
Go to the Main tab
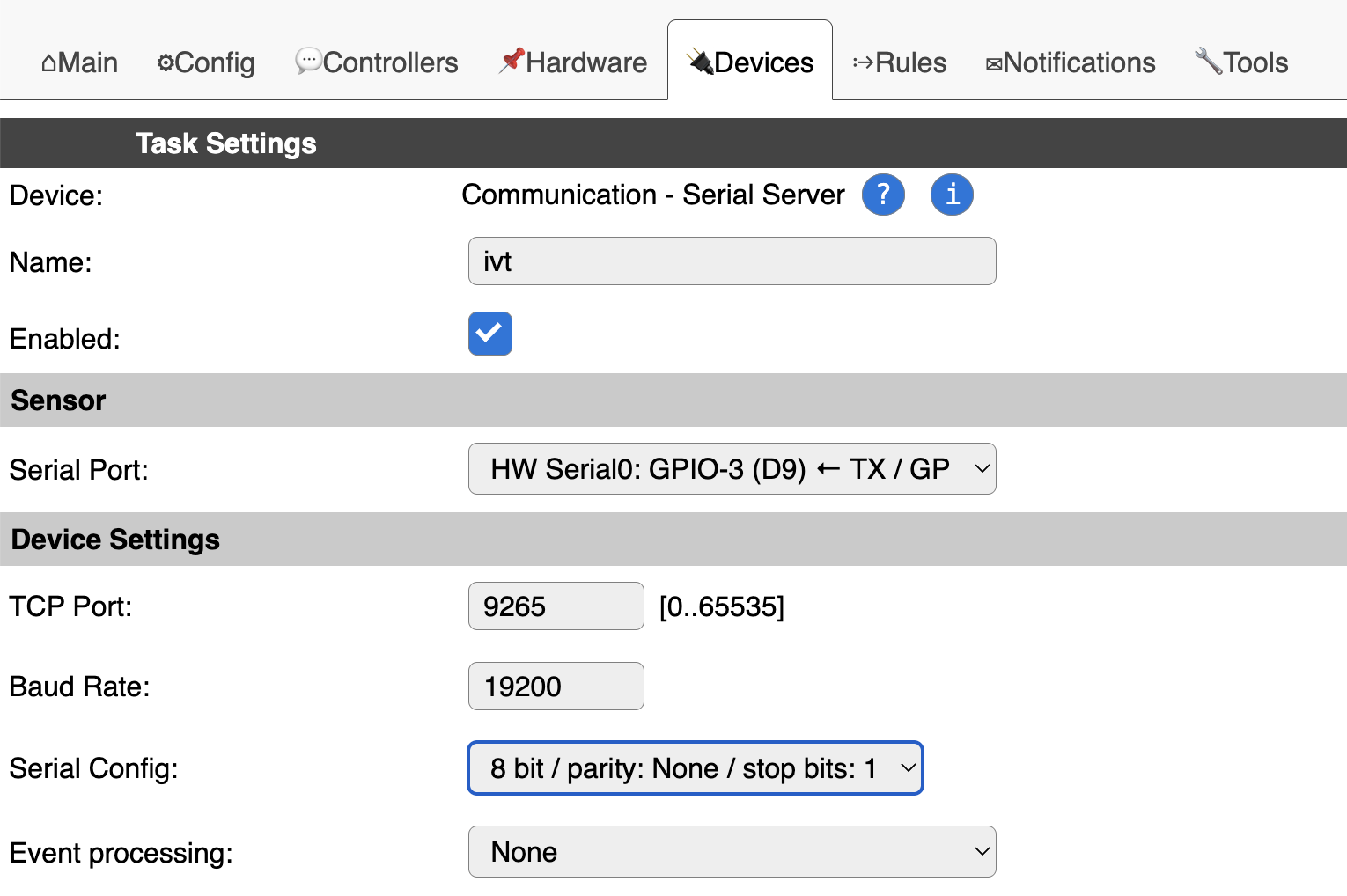pos(80,62)
